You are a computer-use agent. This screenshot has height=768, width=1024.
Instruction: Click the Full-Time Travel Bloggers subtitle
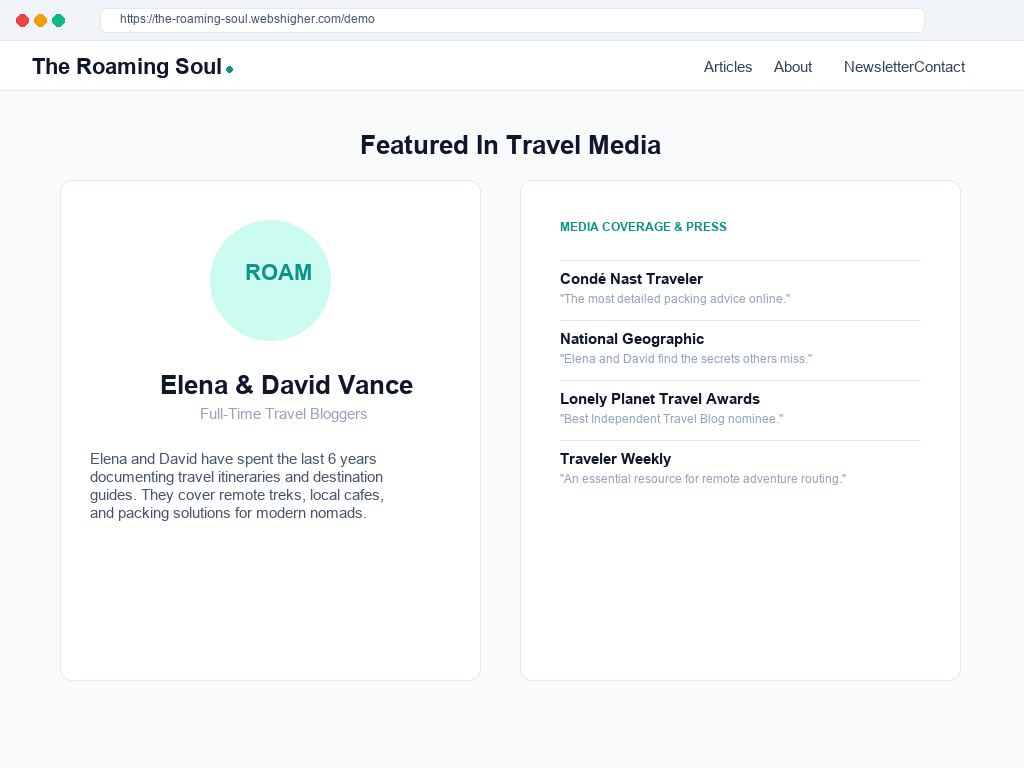283,414
